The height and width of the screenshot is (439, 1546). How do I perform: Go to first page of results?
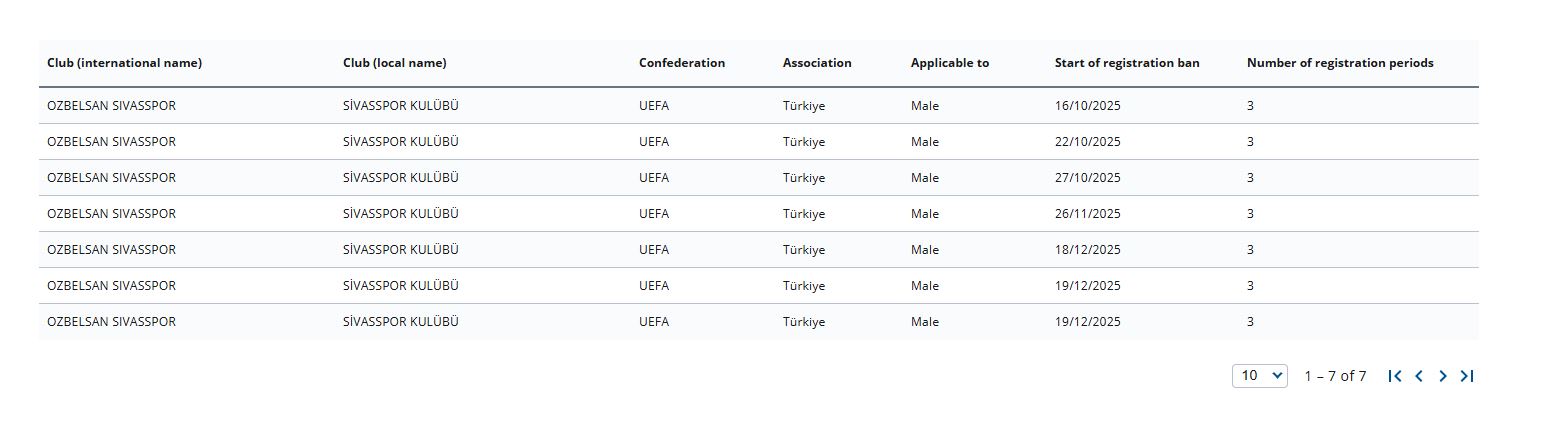point(1395,376)
